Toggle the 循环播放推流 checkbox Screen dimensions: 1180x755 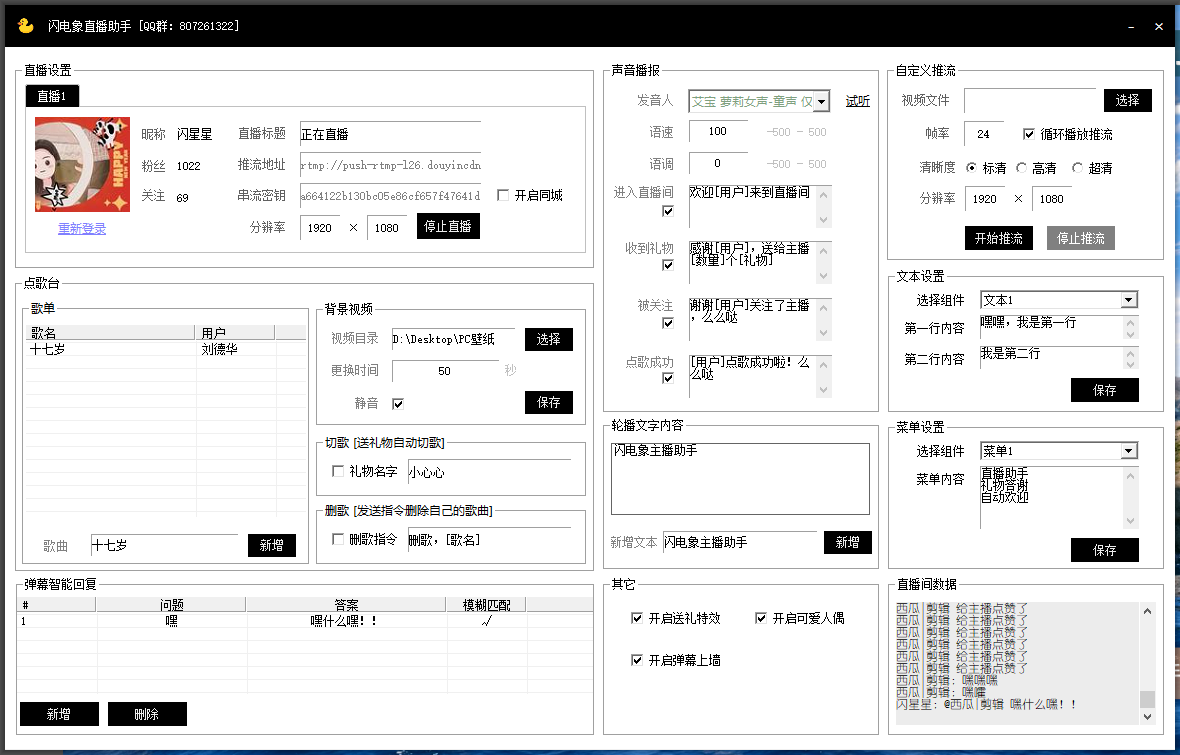[1029, 134]
